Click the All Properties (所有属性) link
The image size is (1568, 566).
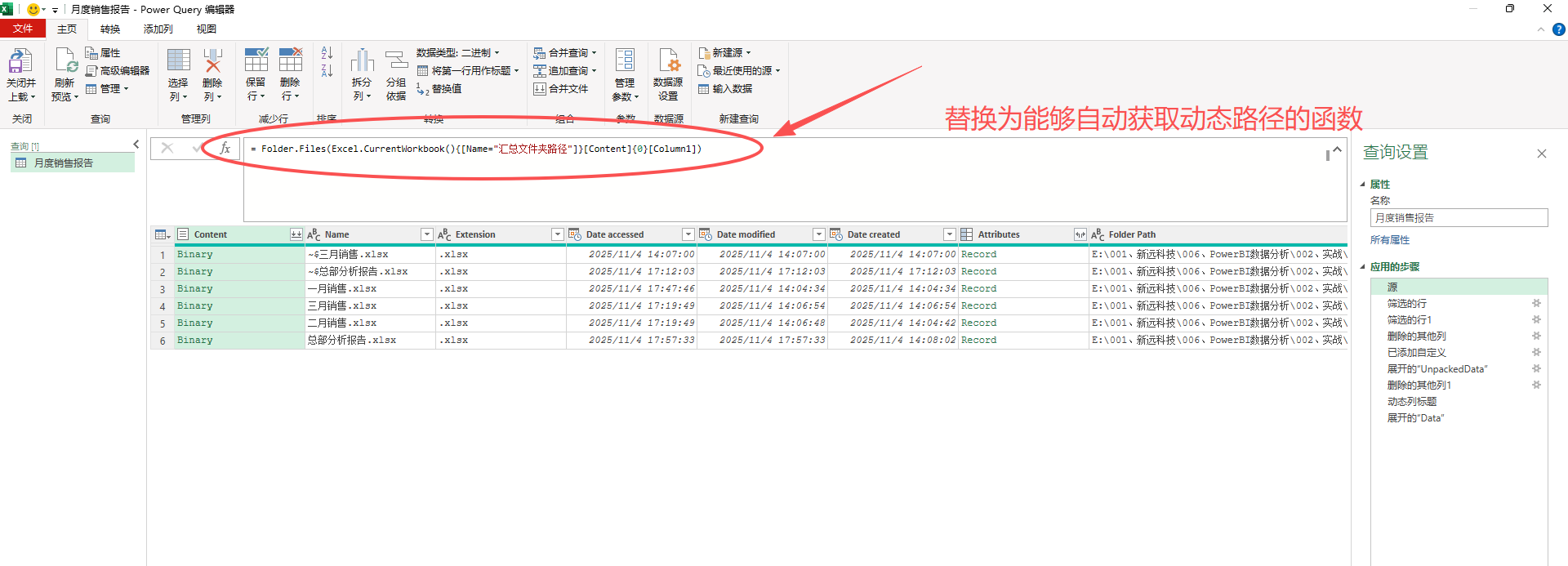tap(1390, 240)
